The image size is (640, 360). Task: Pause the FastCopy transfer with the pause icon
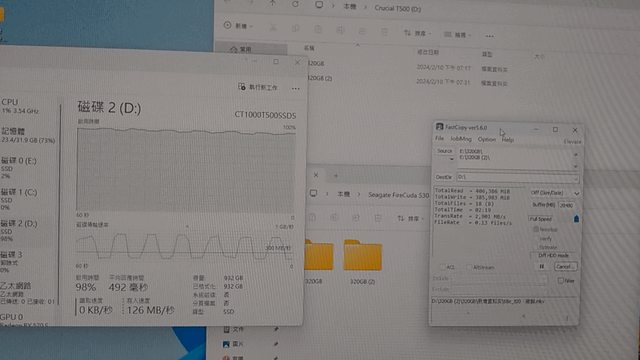(x=542, y=267)
